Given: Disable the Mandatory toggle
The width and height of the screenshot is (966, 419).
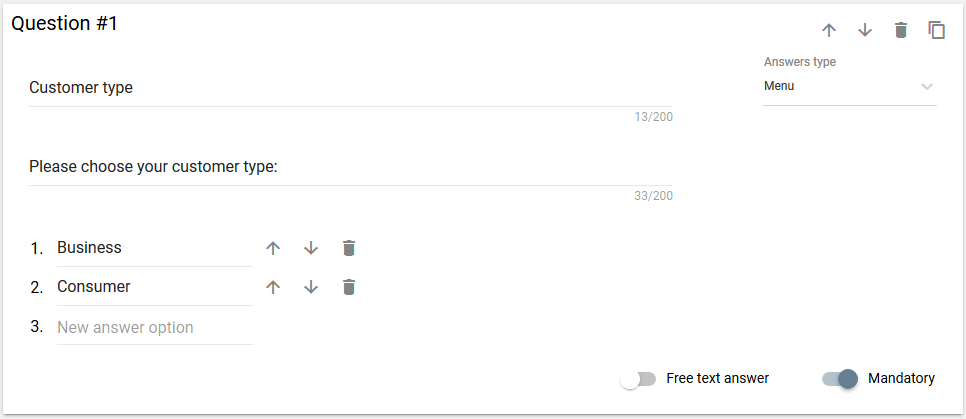Looking at the screenshot, I should [840, 379].
